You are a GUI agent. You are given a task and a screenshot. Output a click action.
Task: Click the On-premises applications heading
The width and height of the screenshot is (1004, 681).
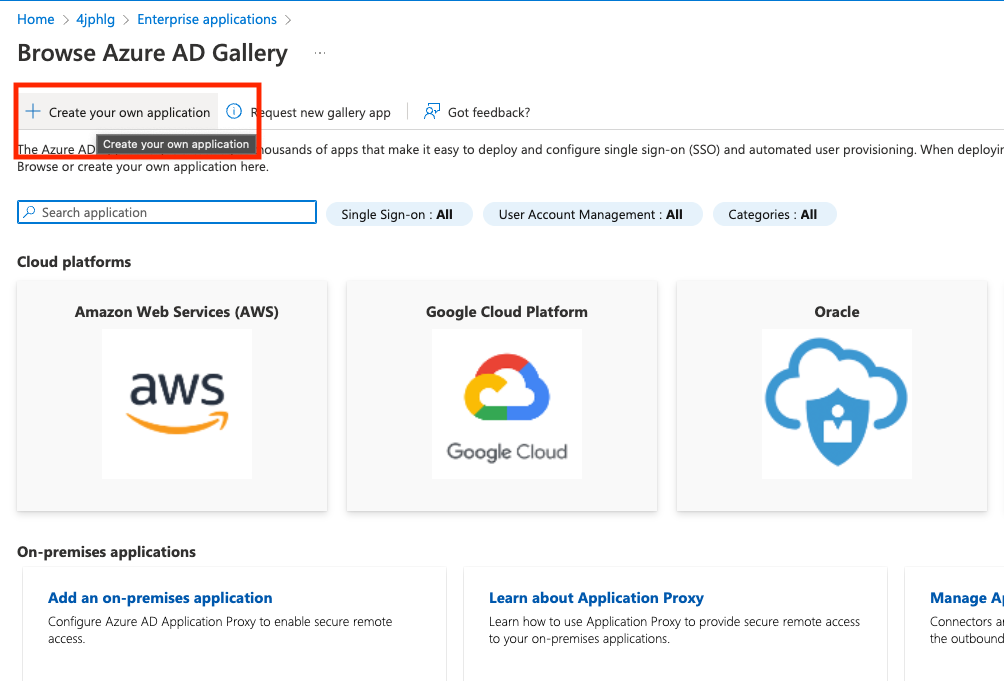coord(106,552)
